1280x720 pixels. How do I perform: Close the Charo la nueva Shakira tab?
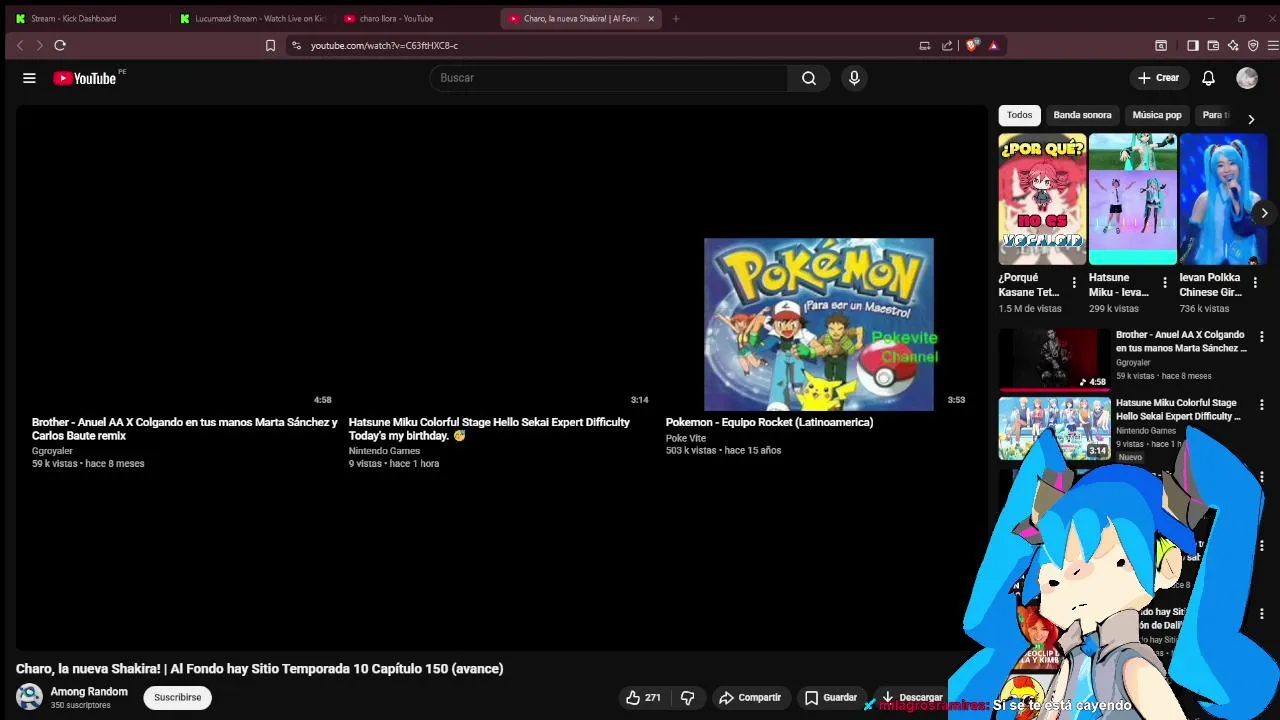651,18
